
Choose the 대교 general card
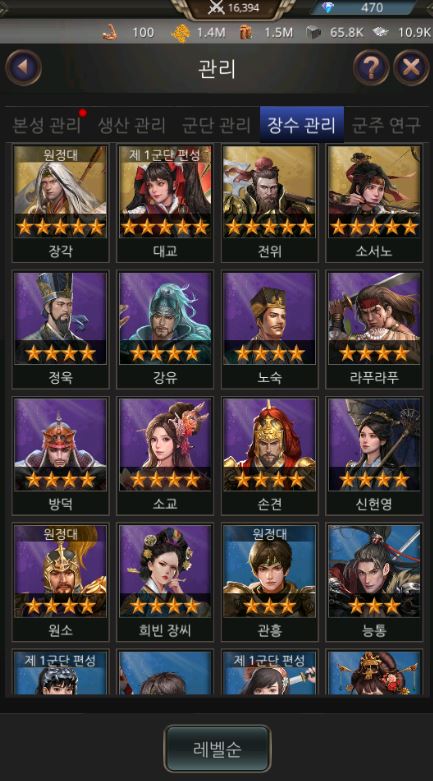point(165,203)
